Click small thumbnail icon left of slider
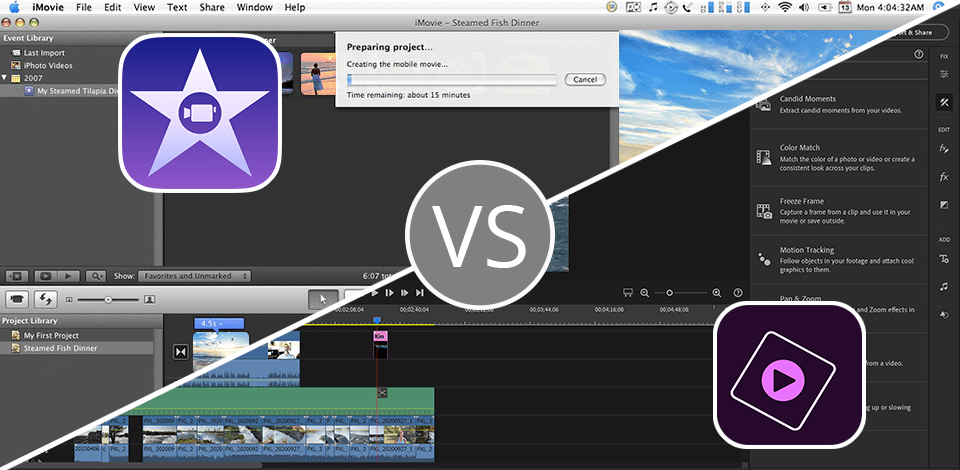Viewport: 960px width, 470px height. (x=69, y=300)
